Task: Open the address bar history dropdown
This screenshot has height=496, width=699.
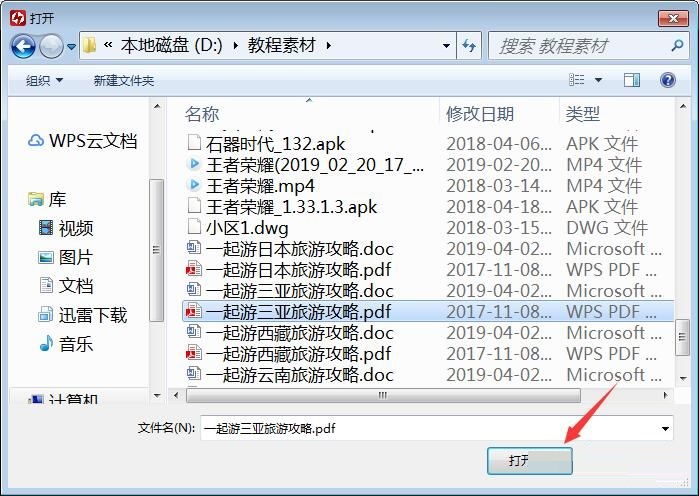Action: pos(446,45)
